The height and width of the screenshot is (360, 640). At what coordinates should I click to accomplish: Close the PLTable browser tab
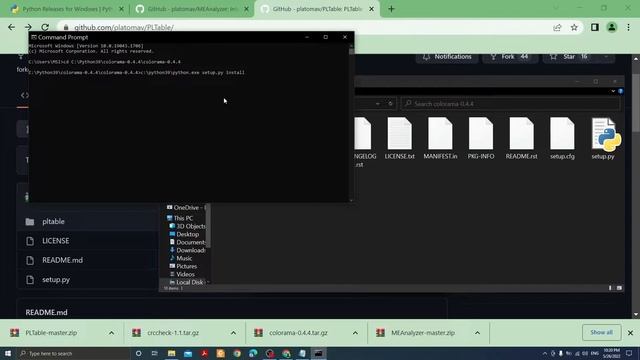371,9
